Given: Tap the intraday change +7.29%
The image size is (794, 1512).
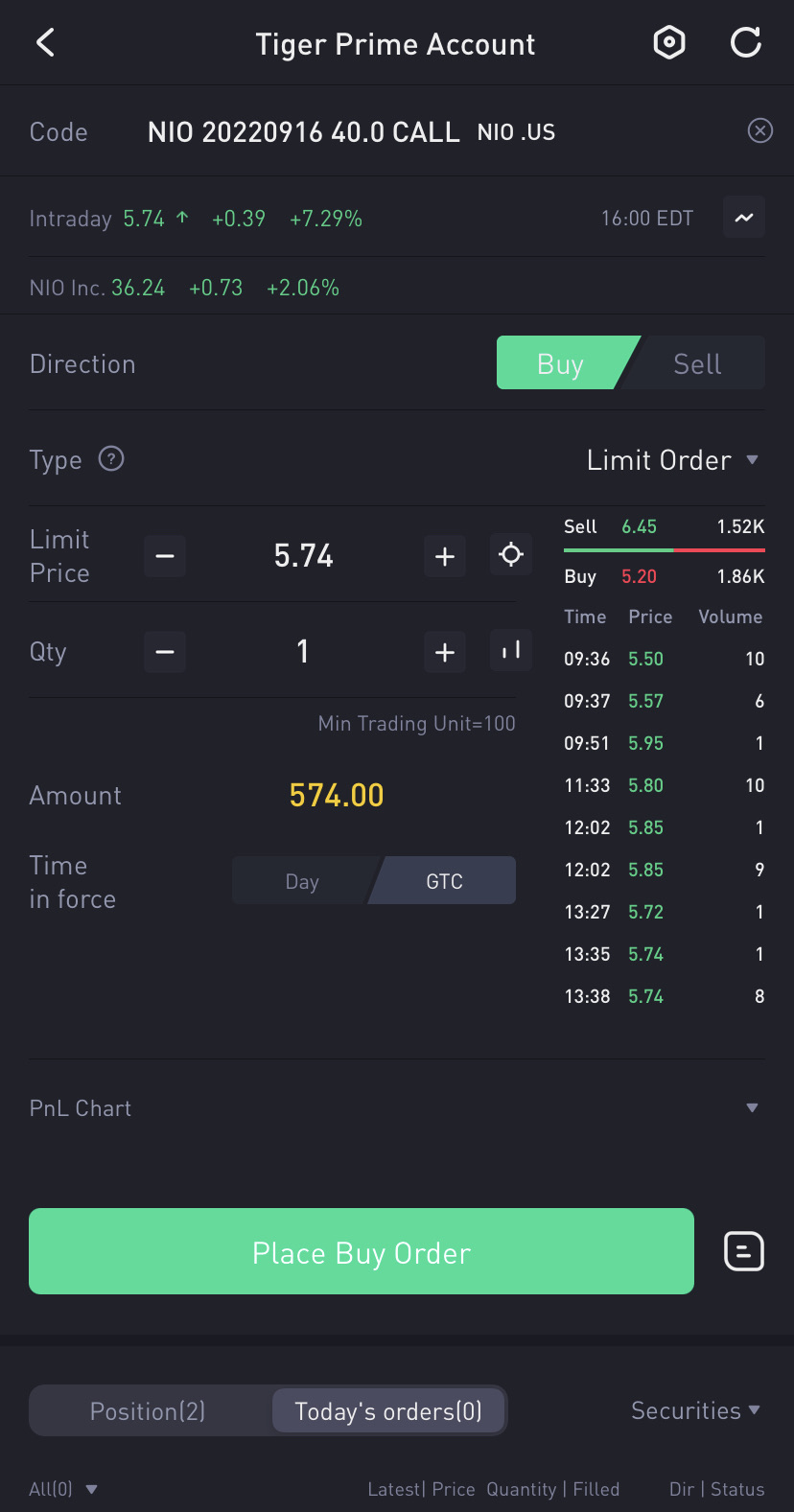Looking at the screenshot, I should 326,219.
